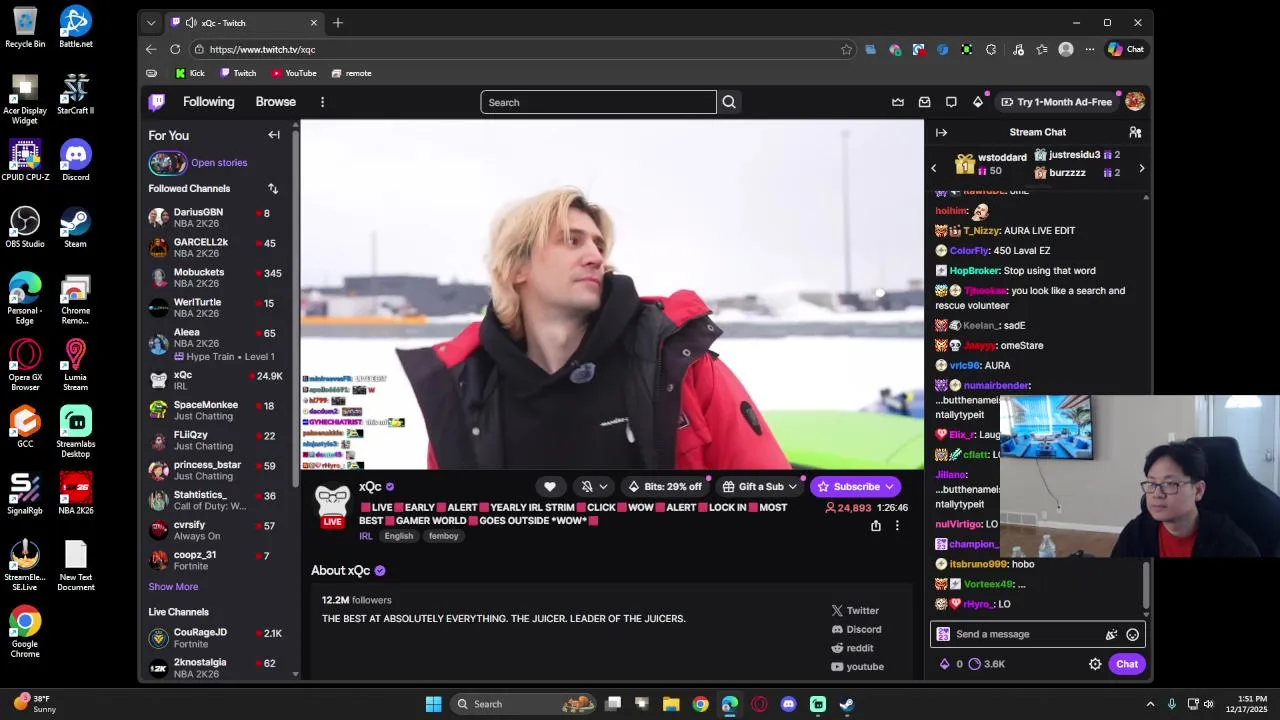Open xQc's Discord link

click(x=856, y=630)
